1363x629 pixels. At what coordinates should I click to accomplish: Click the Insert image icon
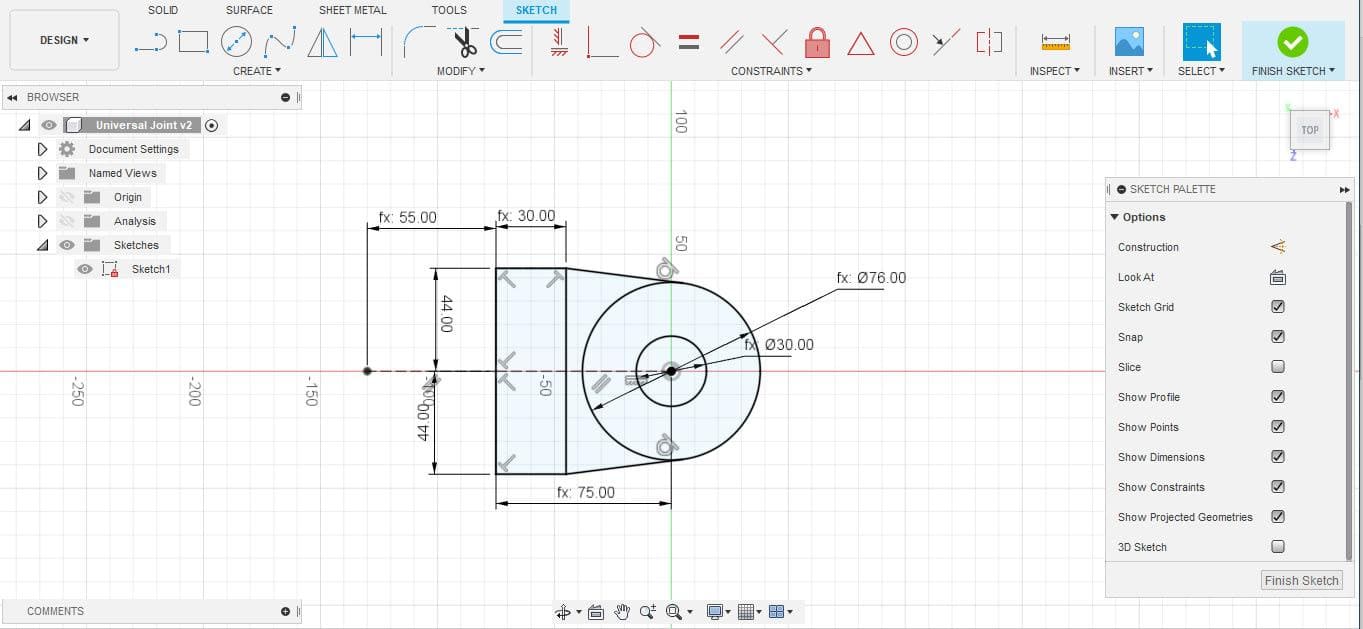pyautogui.click(x=1130, y=42)
